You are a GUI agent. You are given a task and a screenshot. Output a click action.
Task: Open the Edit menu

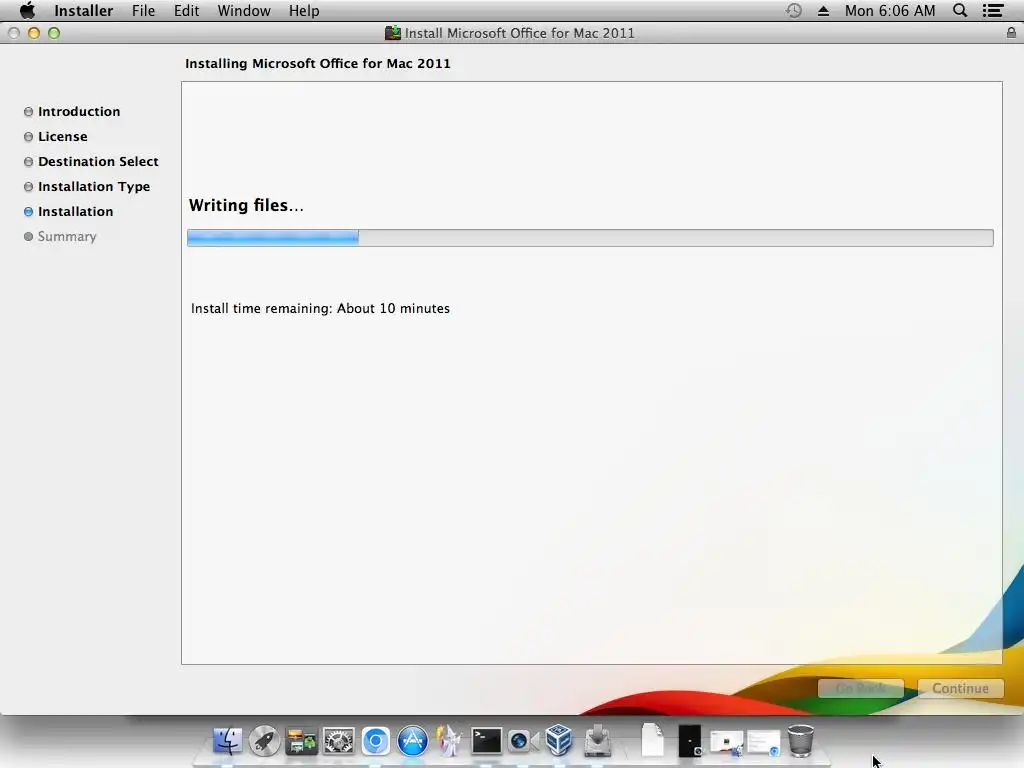186,10
